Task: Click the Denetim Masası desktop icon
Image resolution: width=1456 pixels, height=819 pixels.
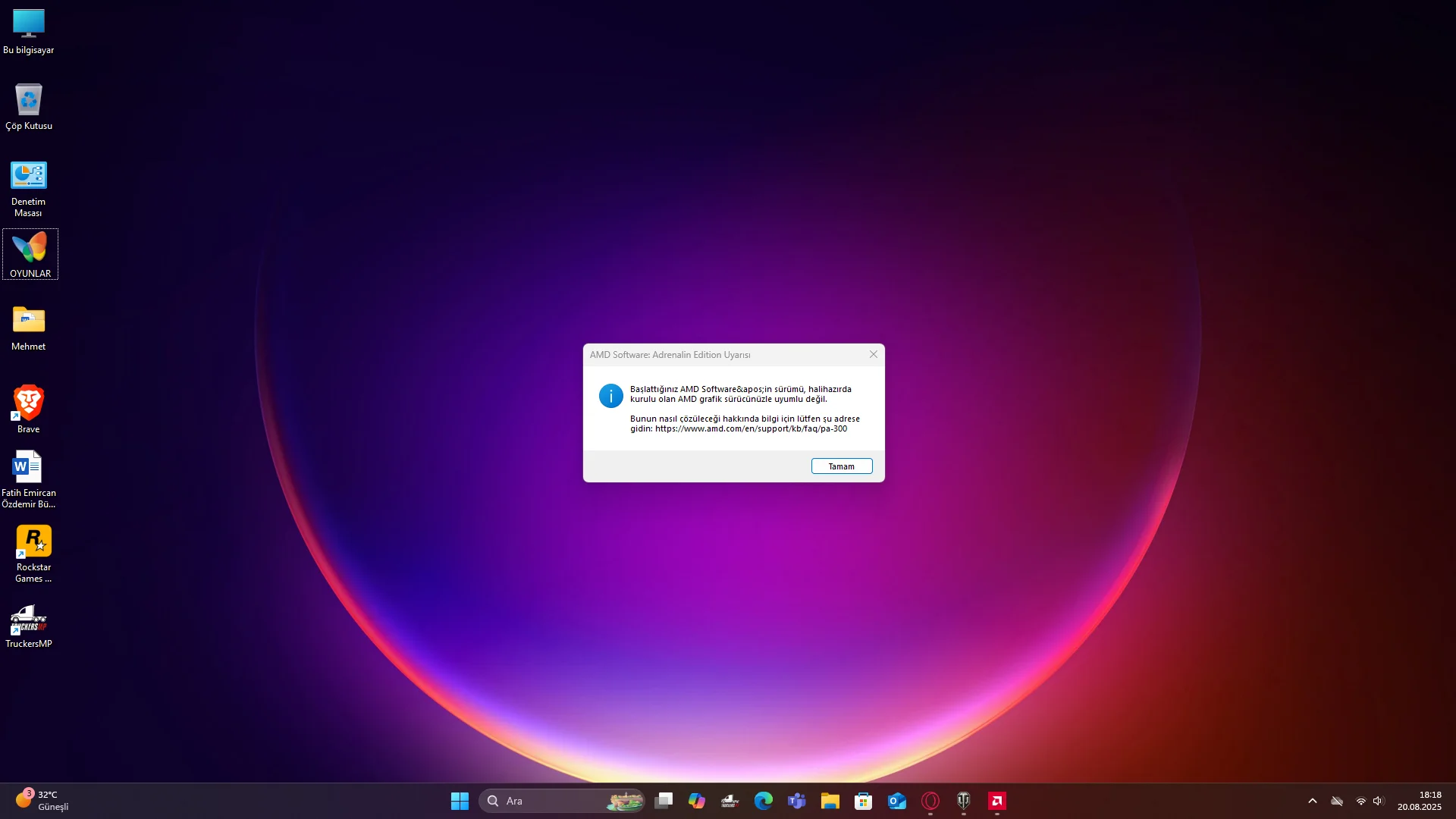Action: pos(29,177)
